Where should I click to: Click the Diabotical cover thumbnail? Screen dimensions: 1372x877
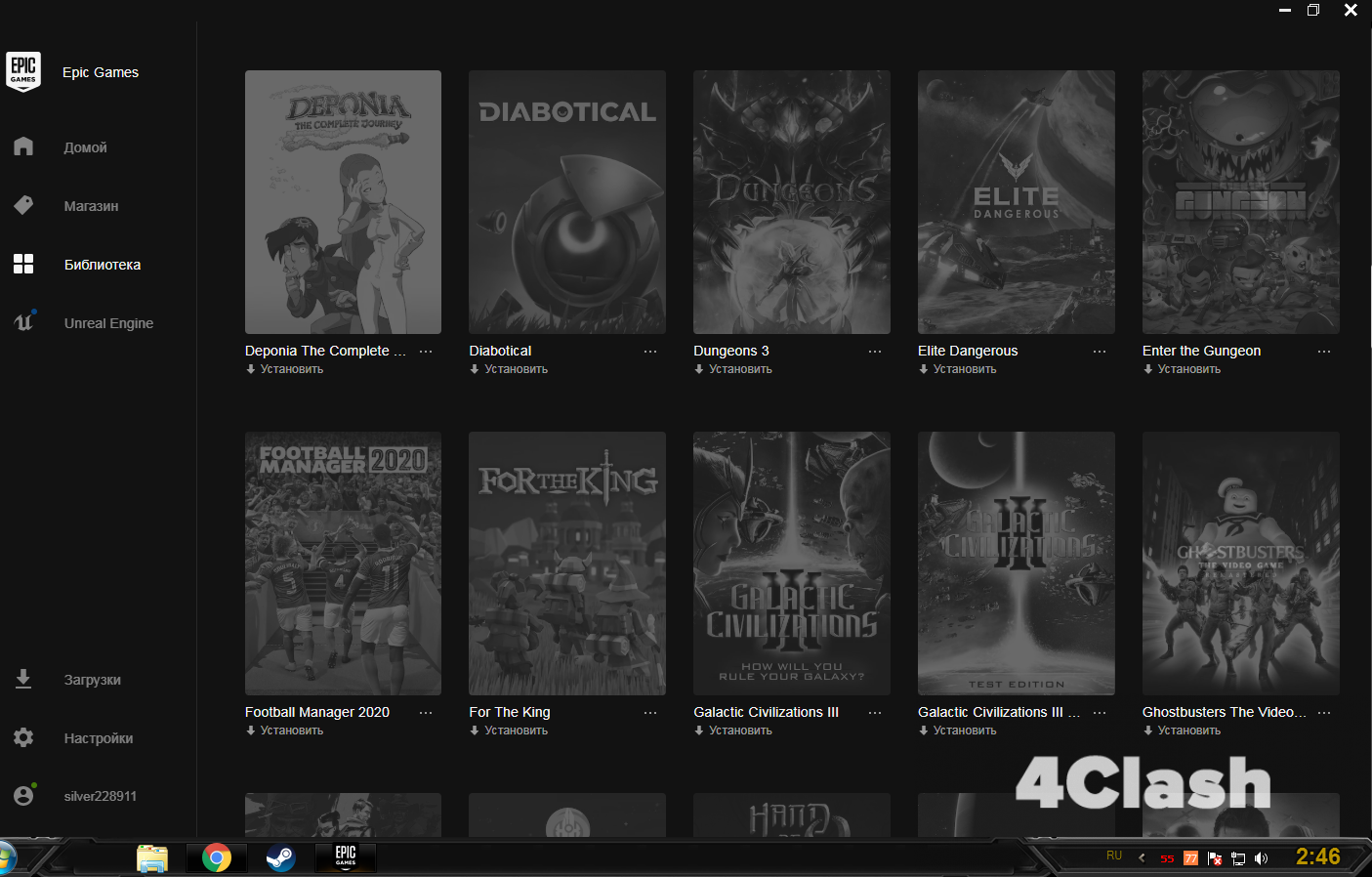[567, 202]
